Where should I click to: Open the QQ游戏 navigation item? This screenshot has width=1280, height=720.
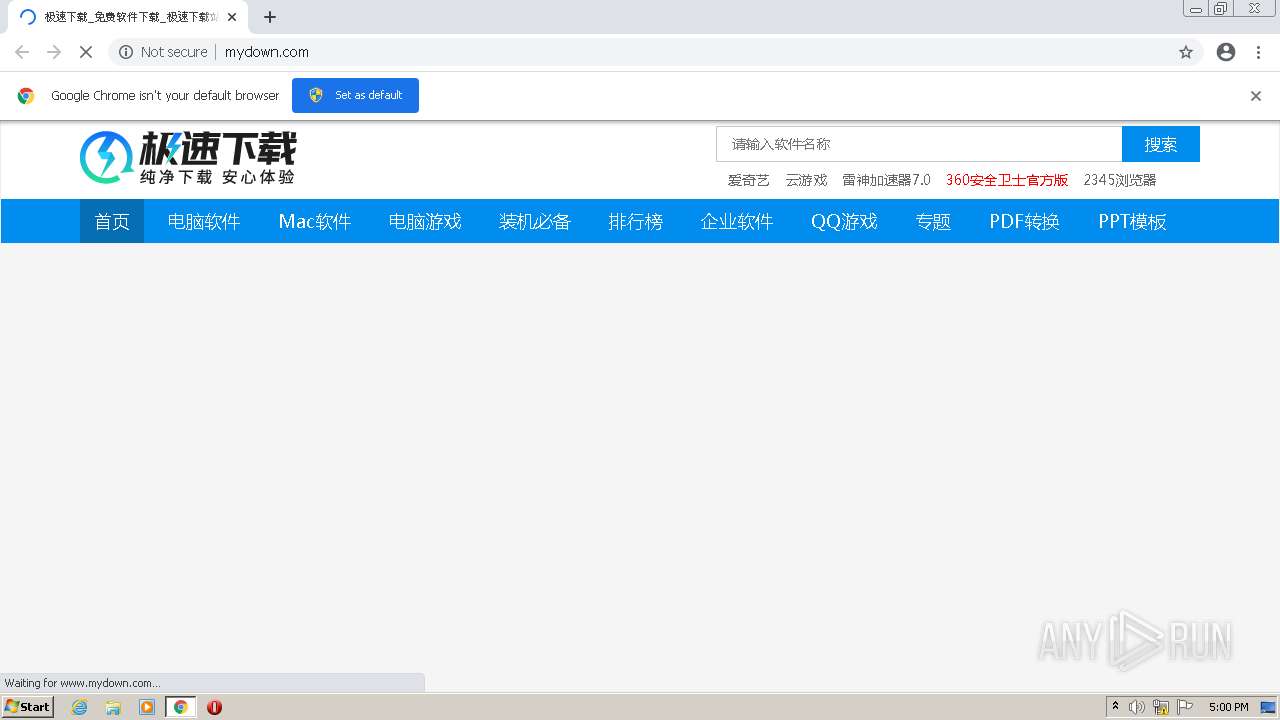coord(844,221)
